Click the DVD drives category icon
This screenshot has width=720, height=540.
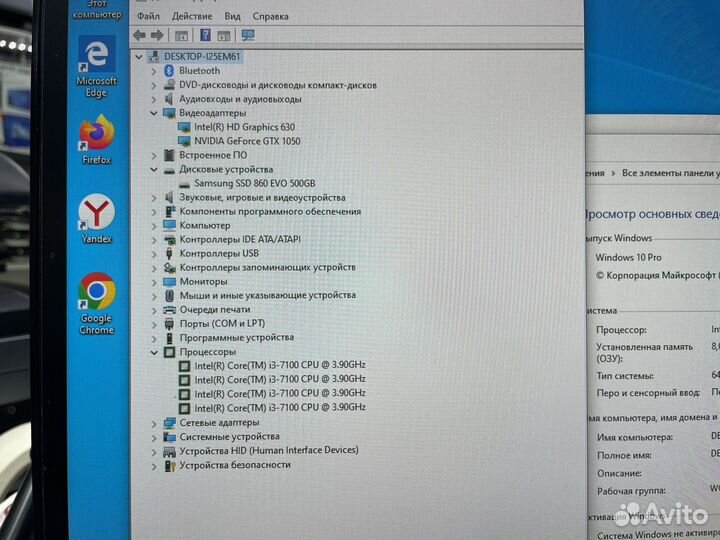click(x=169, y=85)
